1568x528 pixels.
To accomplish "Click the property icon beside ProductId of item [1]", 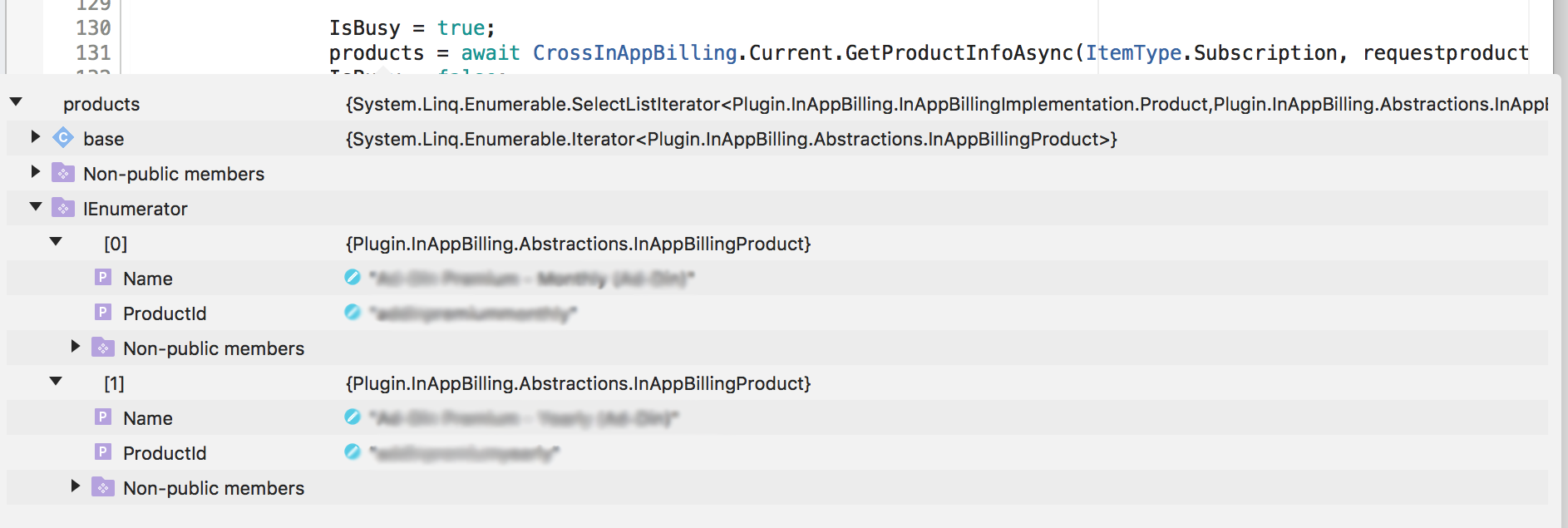I will 102,452.
